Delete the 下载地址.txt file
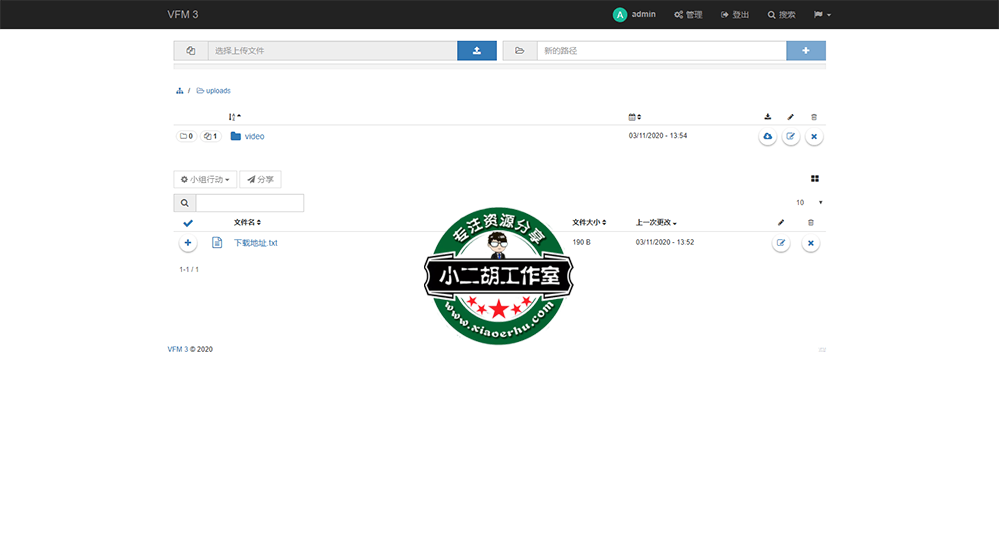This screenshot has width=999, height=555. coord(811,243)
